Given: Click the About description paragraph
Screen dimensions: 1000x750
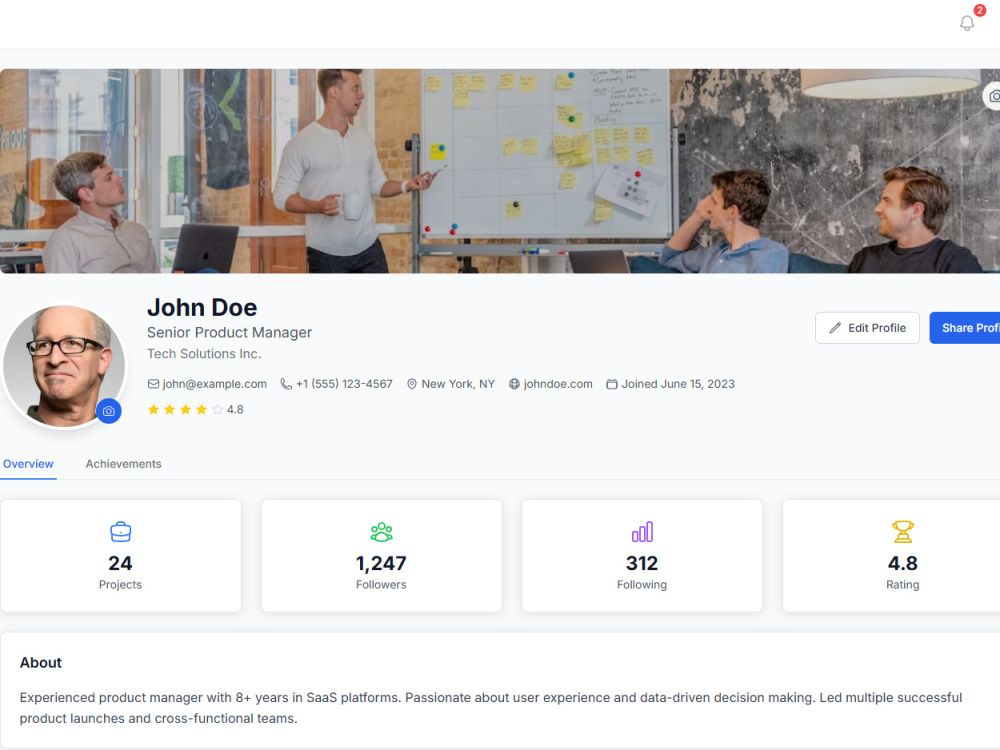Looking at the screenshot, I should click(490, 708).
